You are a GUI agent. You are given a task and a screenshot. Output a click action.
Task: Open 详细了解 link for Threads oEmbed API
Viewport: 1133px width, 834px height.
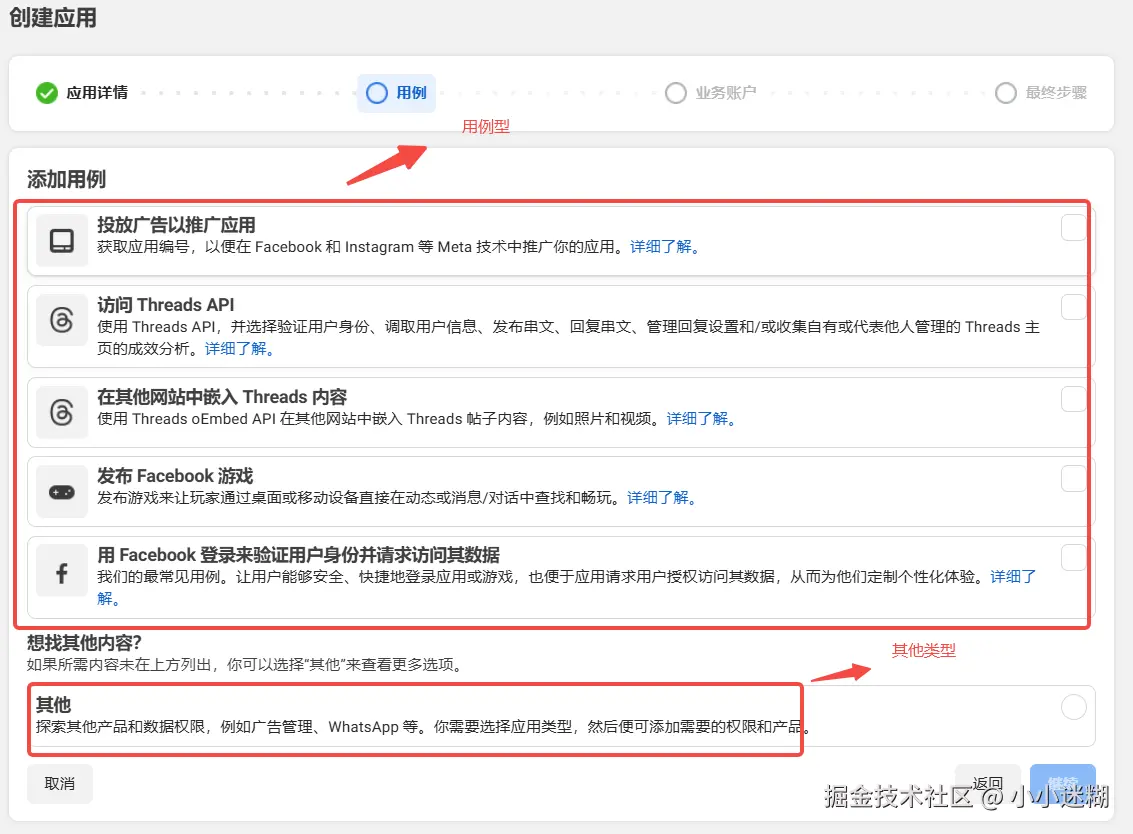[x=701, y=419]
